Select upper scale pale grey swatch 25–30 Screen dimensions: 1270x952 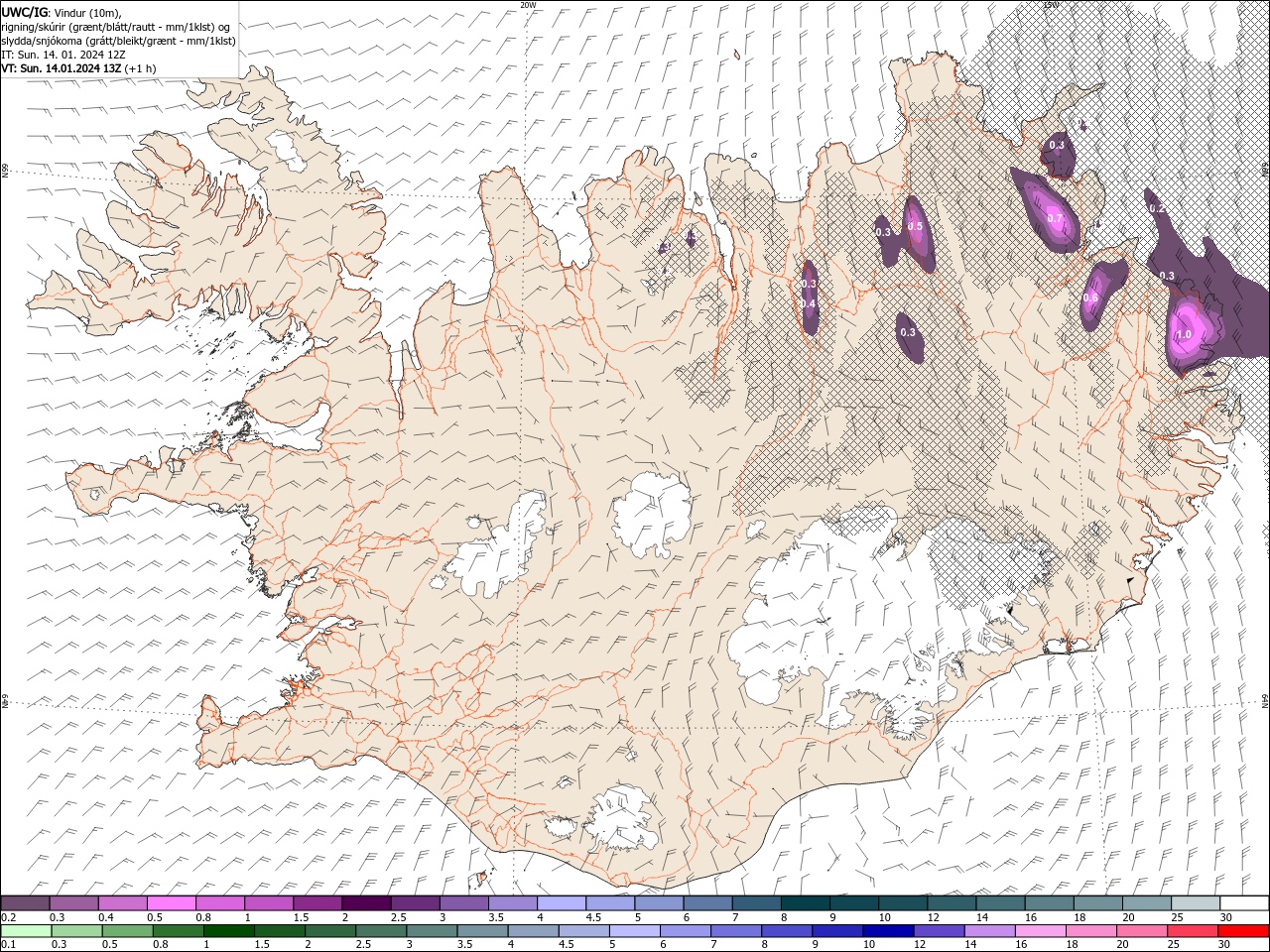(x=1196, y=903)
